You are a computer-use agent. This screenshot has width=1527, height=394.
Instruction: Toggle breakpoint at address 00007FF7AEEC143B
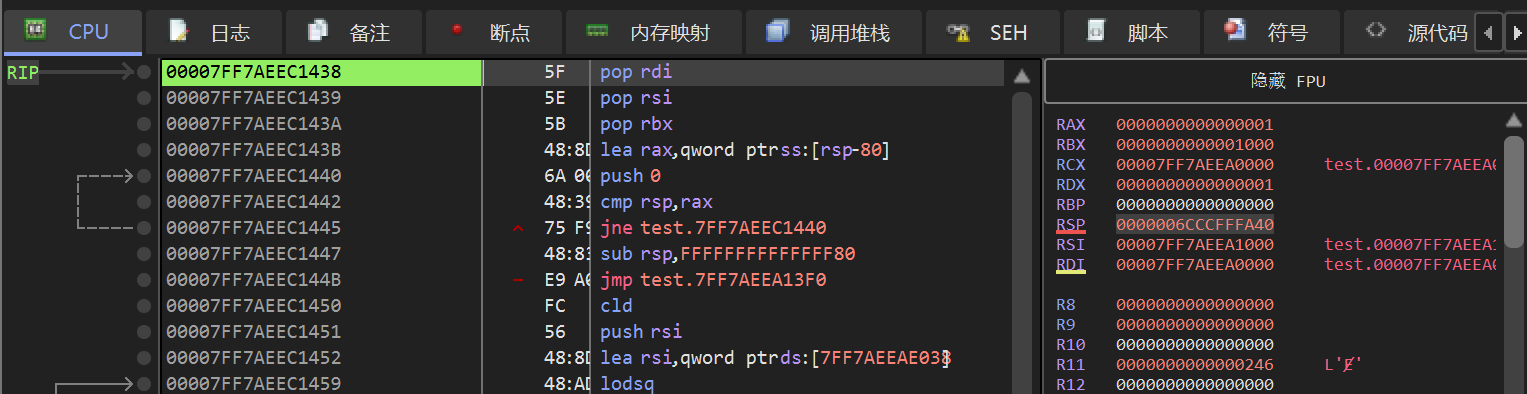[x=144, y=150]
